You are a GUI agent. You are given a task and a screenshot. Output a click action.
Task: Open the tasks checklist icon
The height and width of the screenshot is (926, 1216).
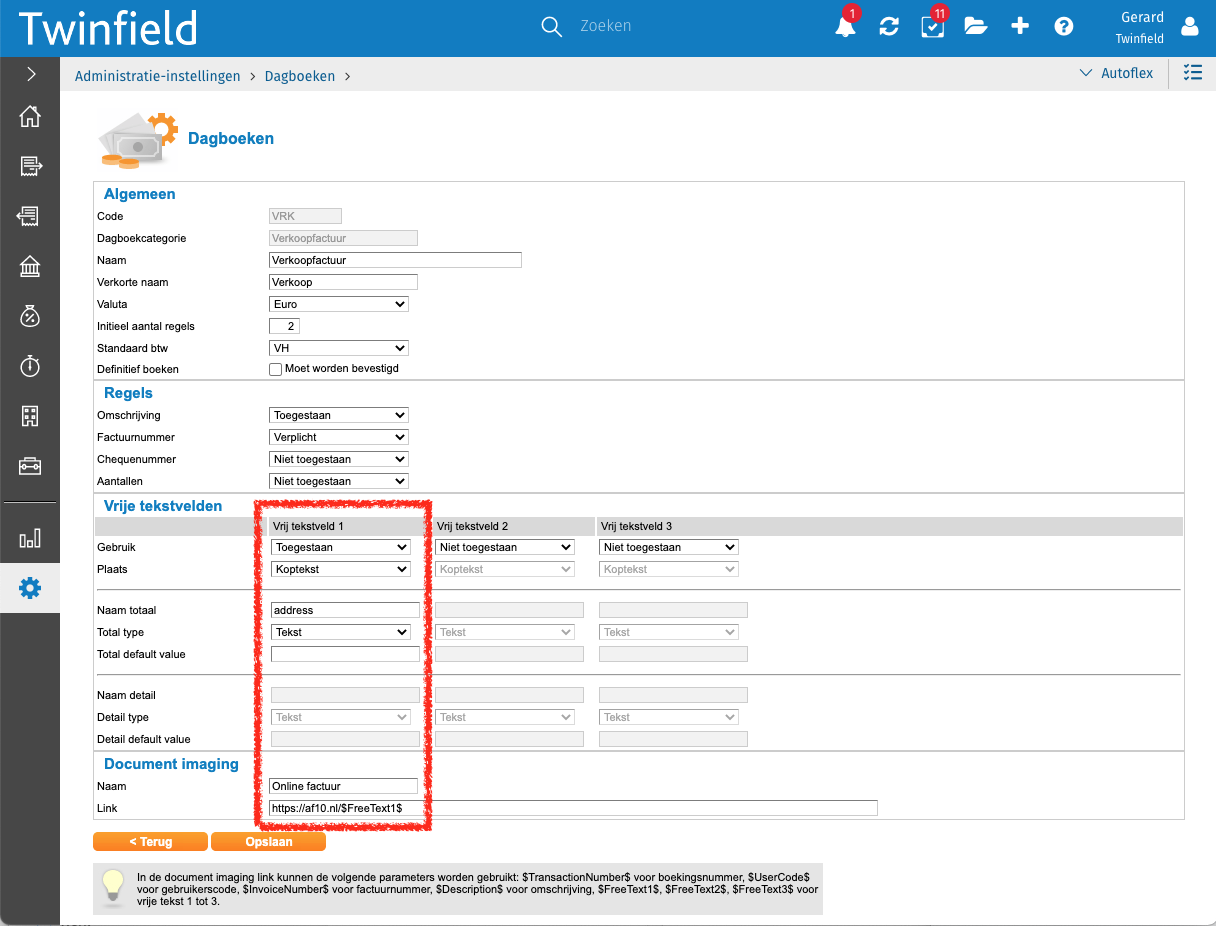[932, 27]
